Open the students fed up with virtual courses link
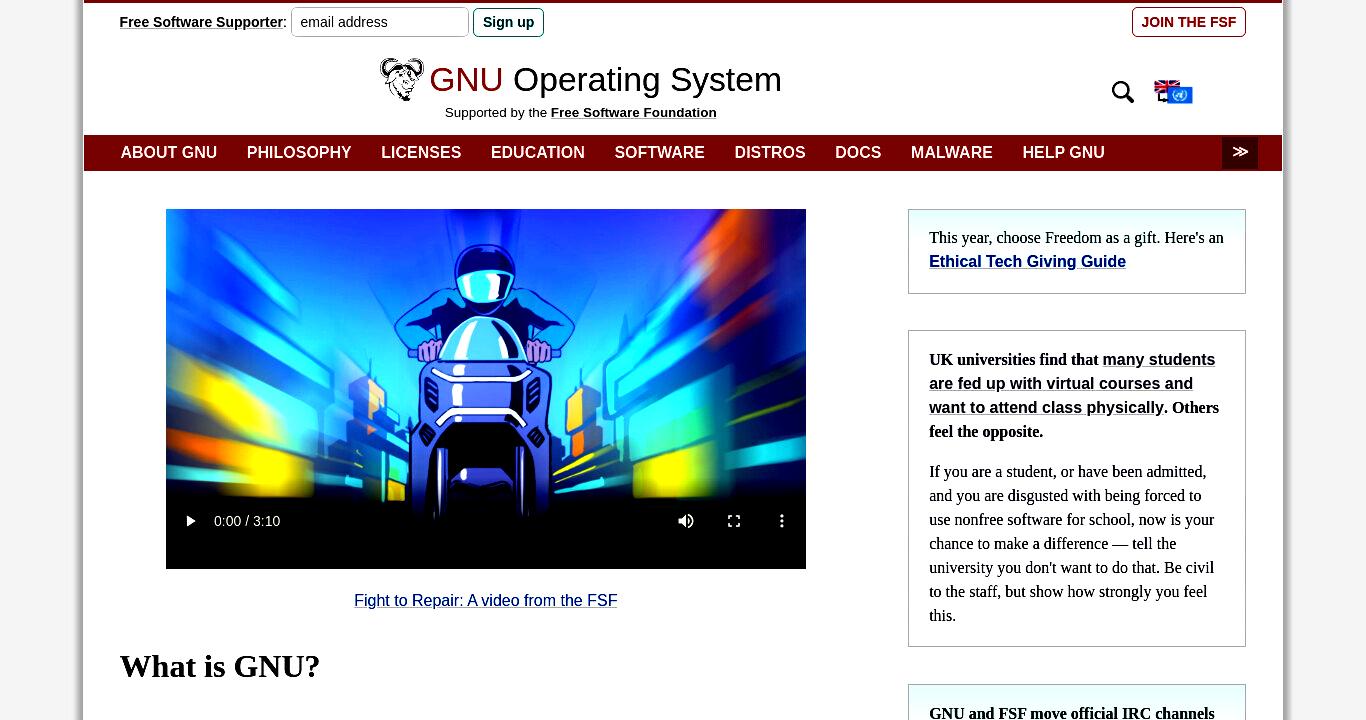 click(1072, 384)
